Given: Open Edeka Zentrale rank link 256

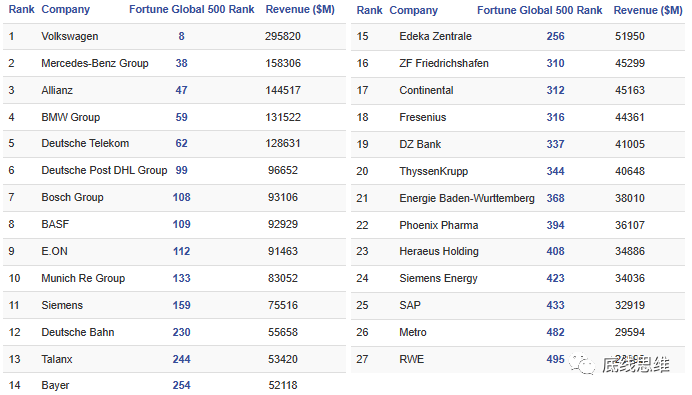Looking at the screenshot, I should 555,36.
